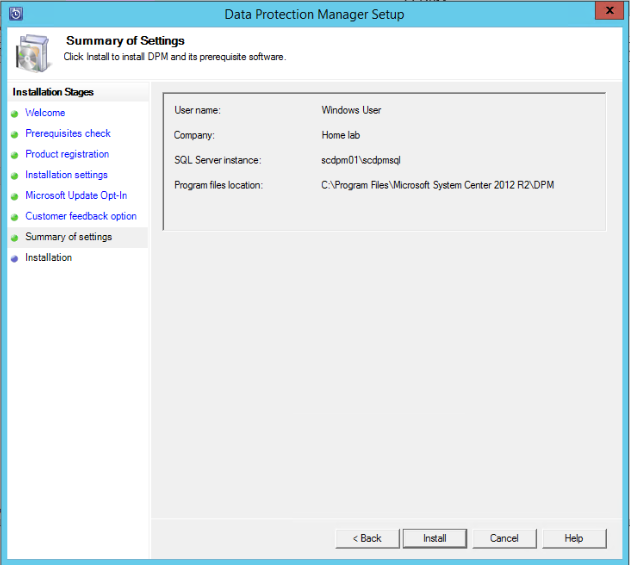Select Summary of settings stage
Image resolution: width=630 pixels, height=565 pixels.
(x=68, y=237)
